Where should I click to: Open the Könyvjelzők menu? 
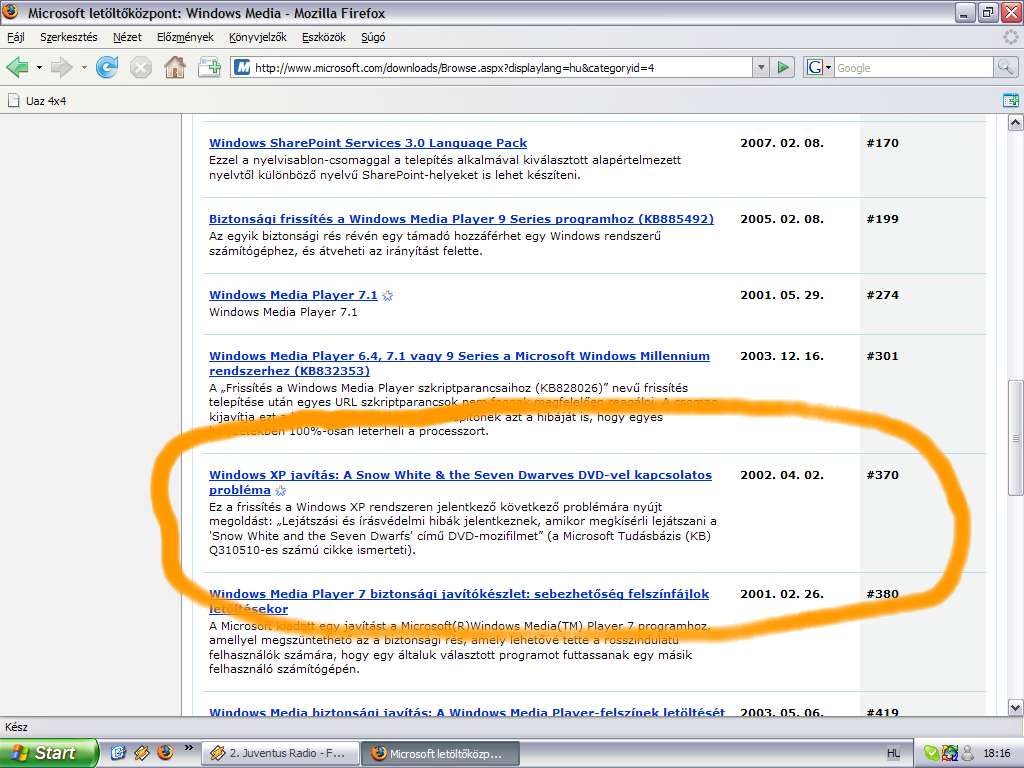click(258, 37)
